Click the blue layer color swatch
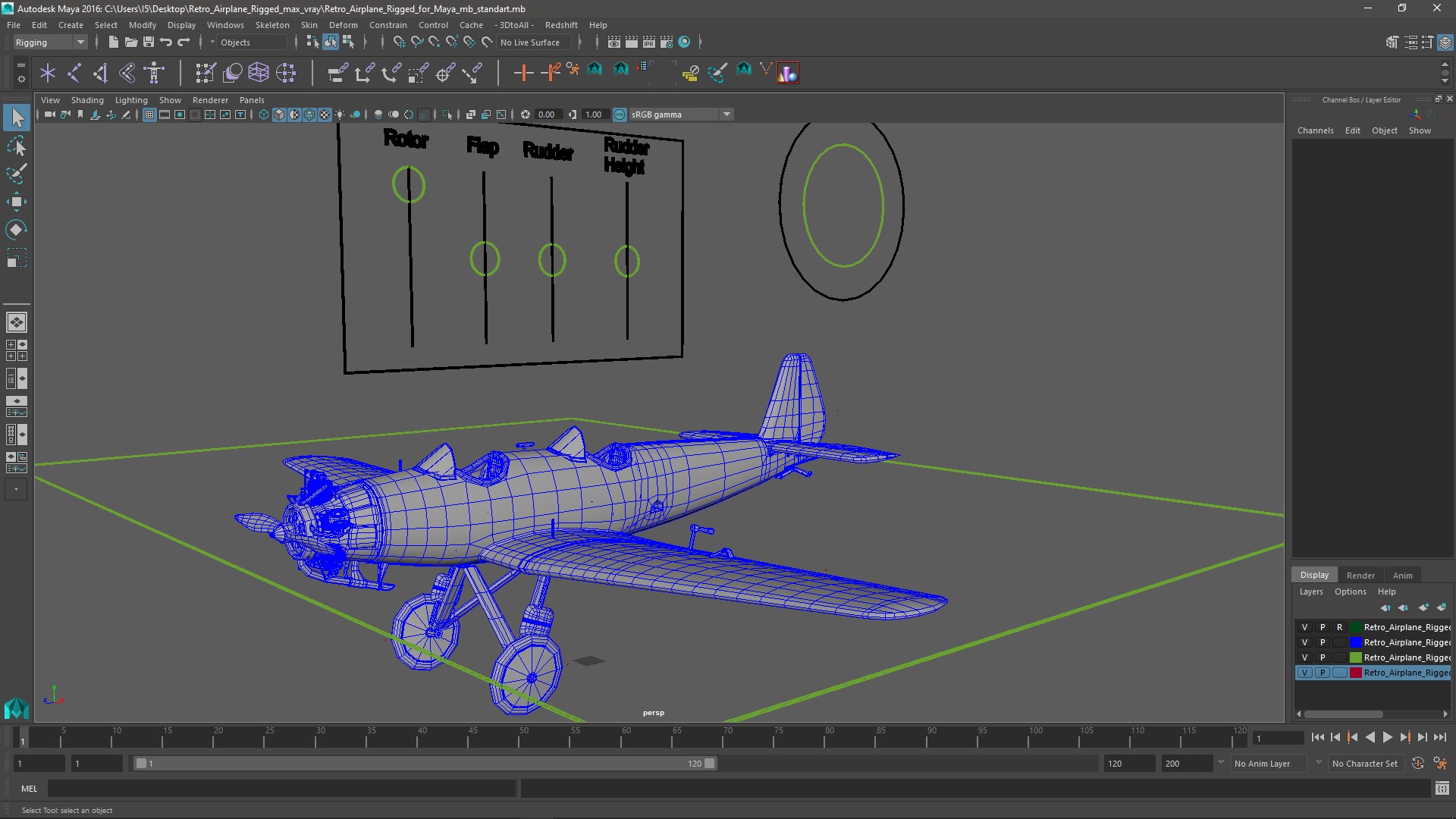The image size is (1456, 819). [x=1355, y=642]
